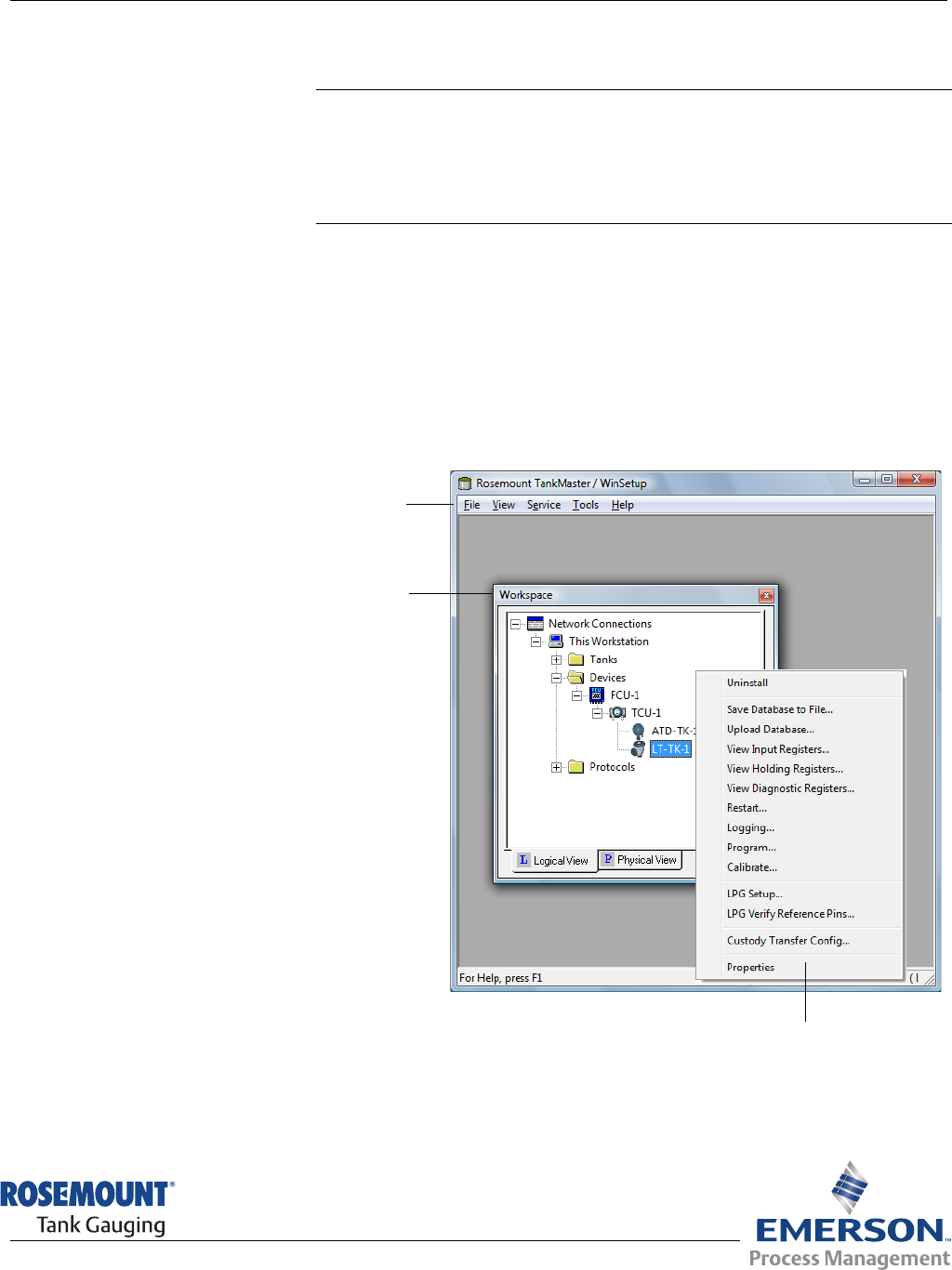Image resolution: width=952 pixels, height=1270 pixels.
Task: Select This Workstation in the tree
Action: pyautogui.click(x=609, y=642)
